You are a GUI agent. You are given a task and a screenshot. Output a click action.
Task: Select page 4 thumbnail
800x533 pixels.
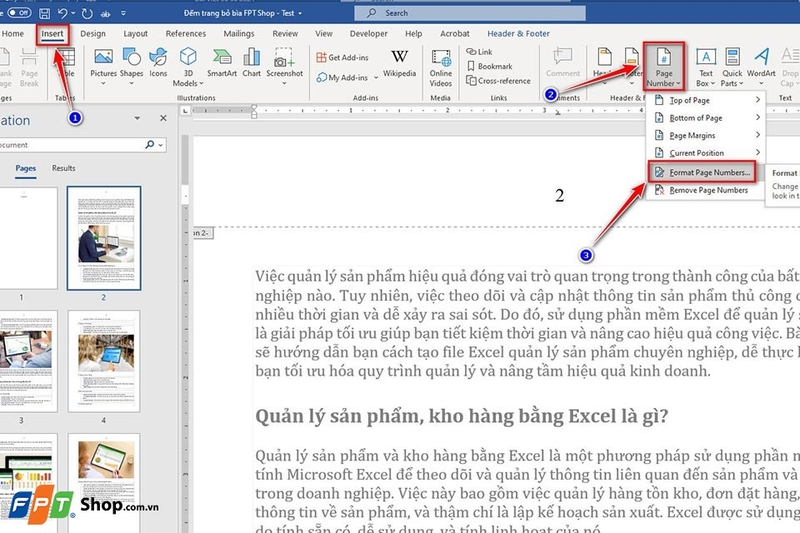click(104, 361)
